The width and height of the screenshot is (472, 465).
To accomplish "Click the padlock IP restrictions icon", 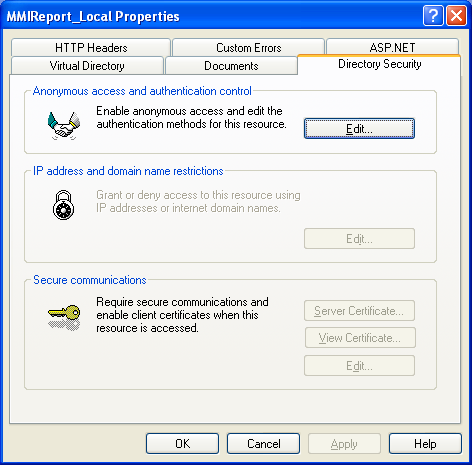I will click(x=63, y=205).
